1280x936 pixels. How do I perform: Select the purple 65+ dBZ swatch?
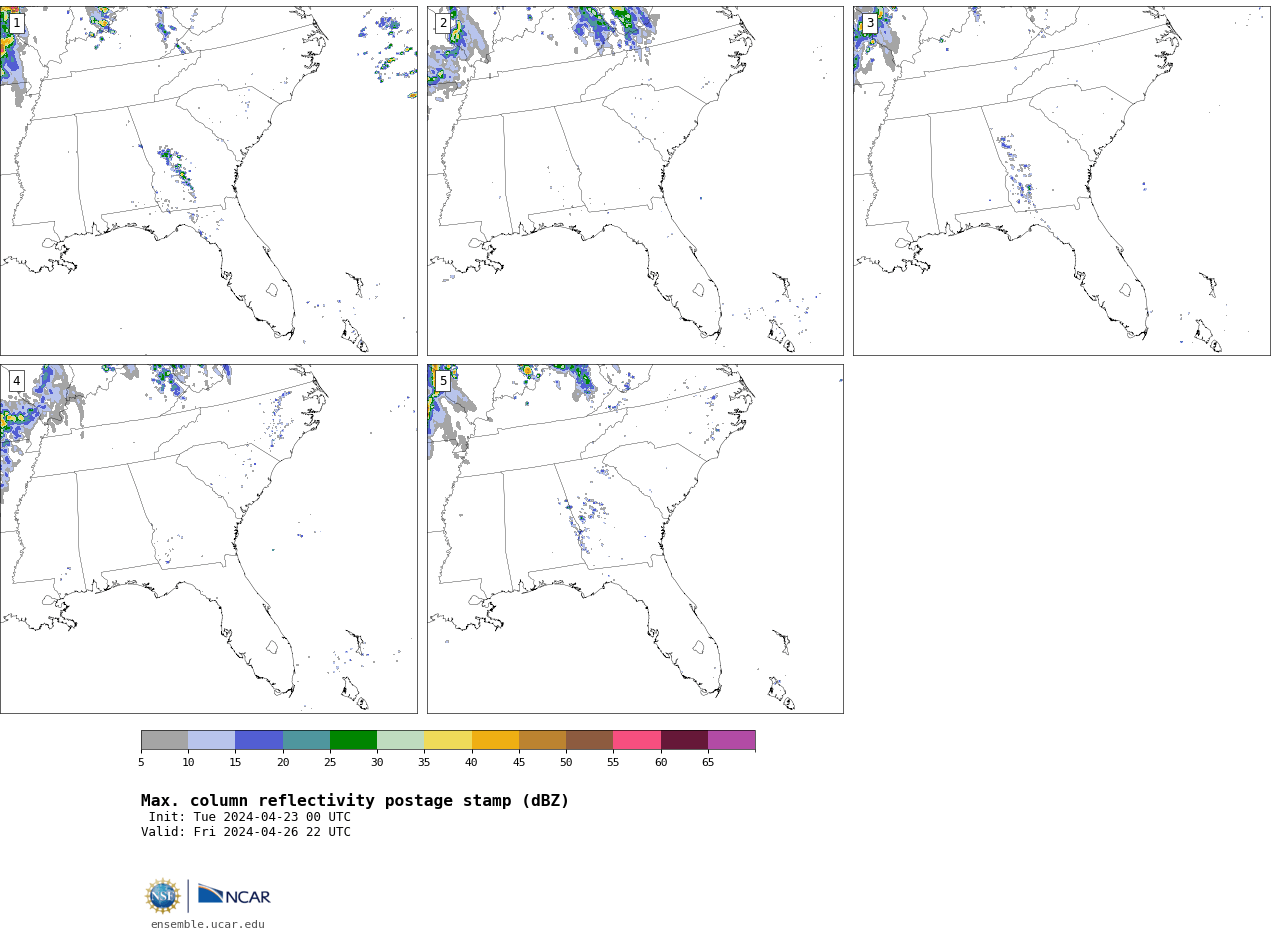(x=731, y=740)
